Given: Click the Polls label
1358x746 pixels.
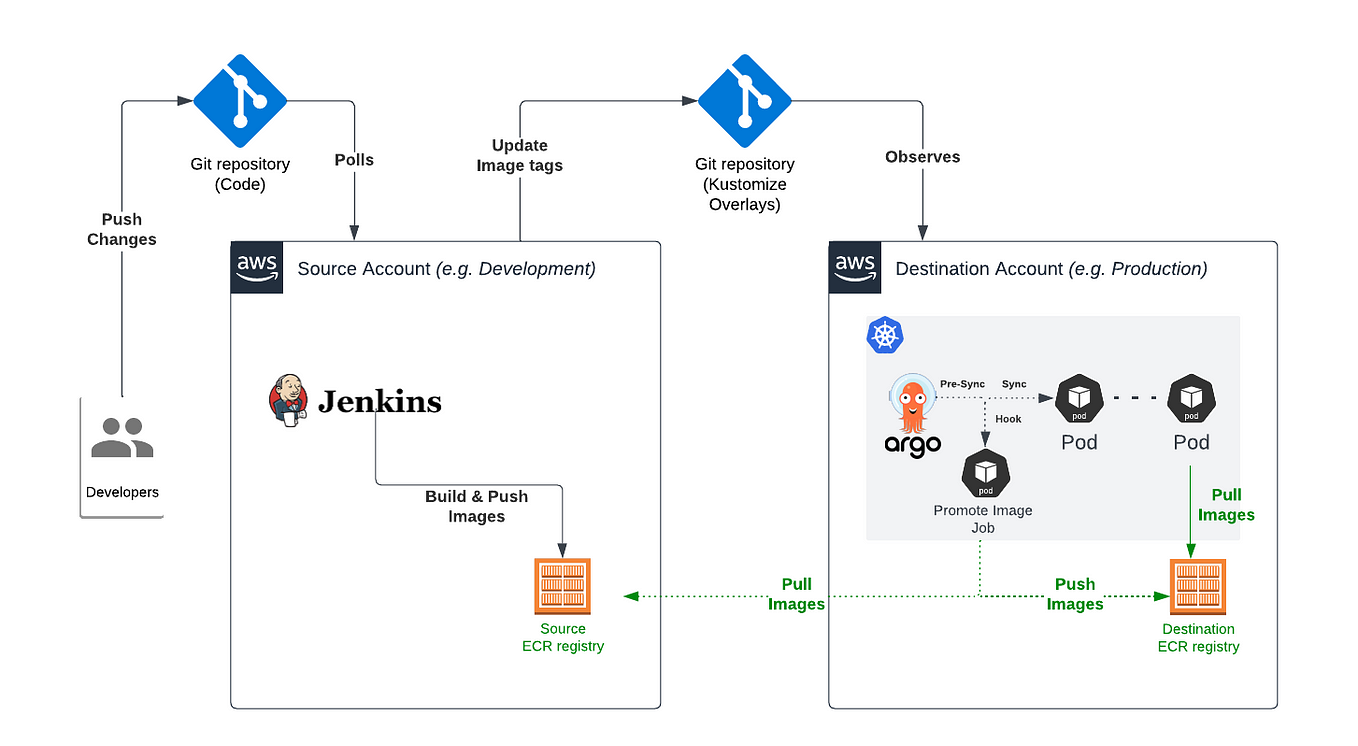Looking at the screenshot, I should click(x=354, y=159).
